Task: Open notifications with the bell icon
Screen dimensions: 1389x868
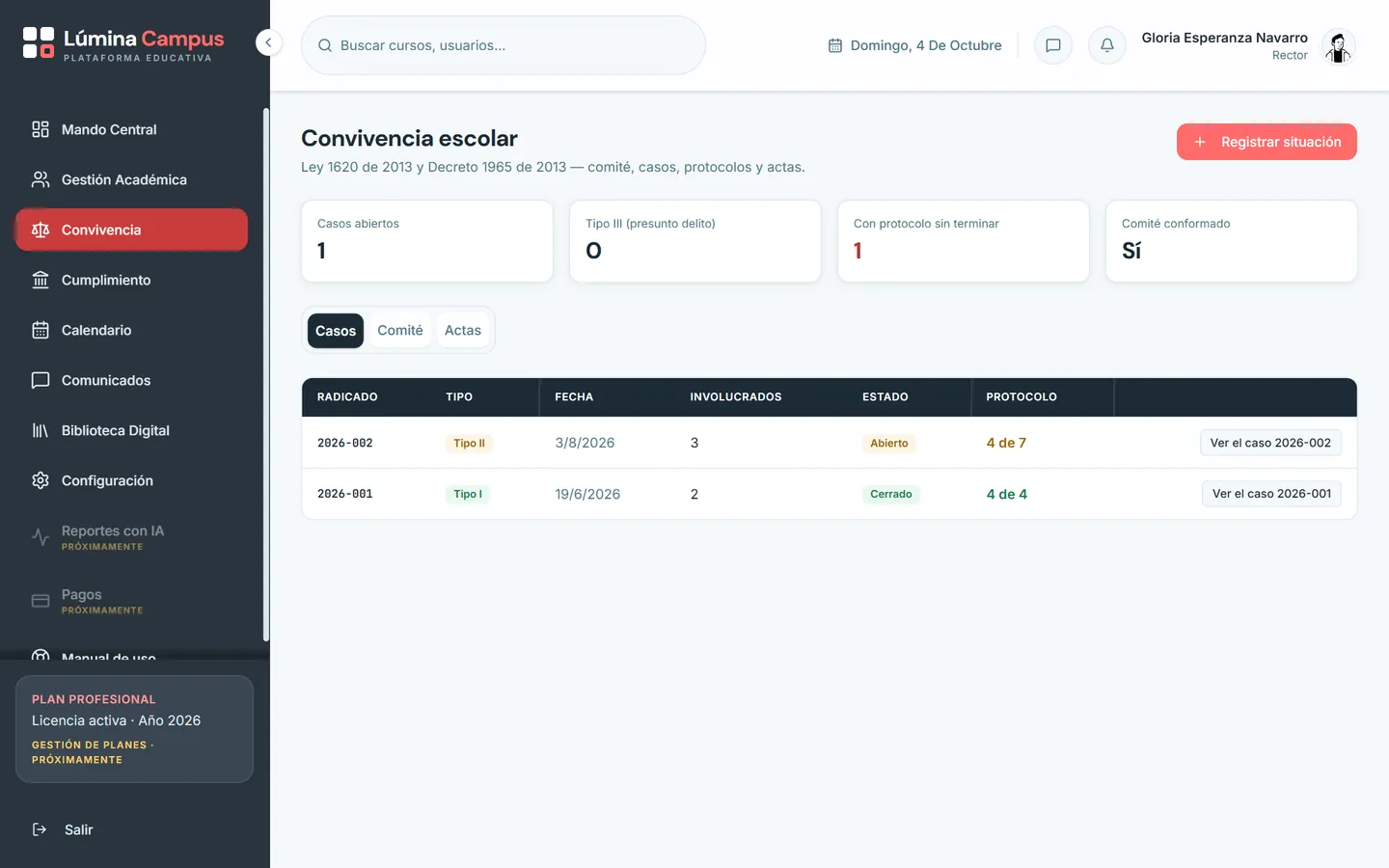Action: (1107, 45)
